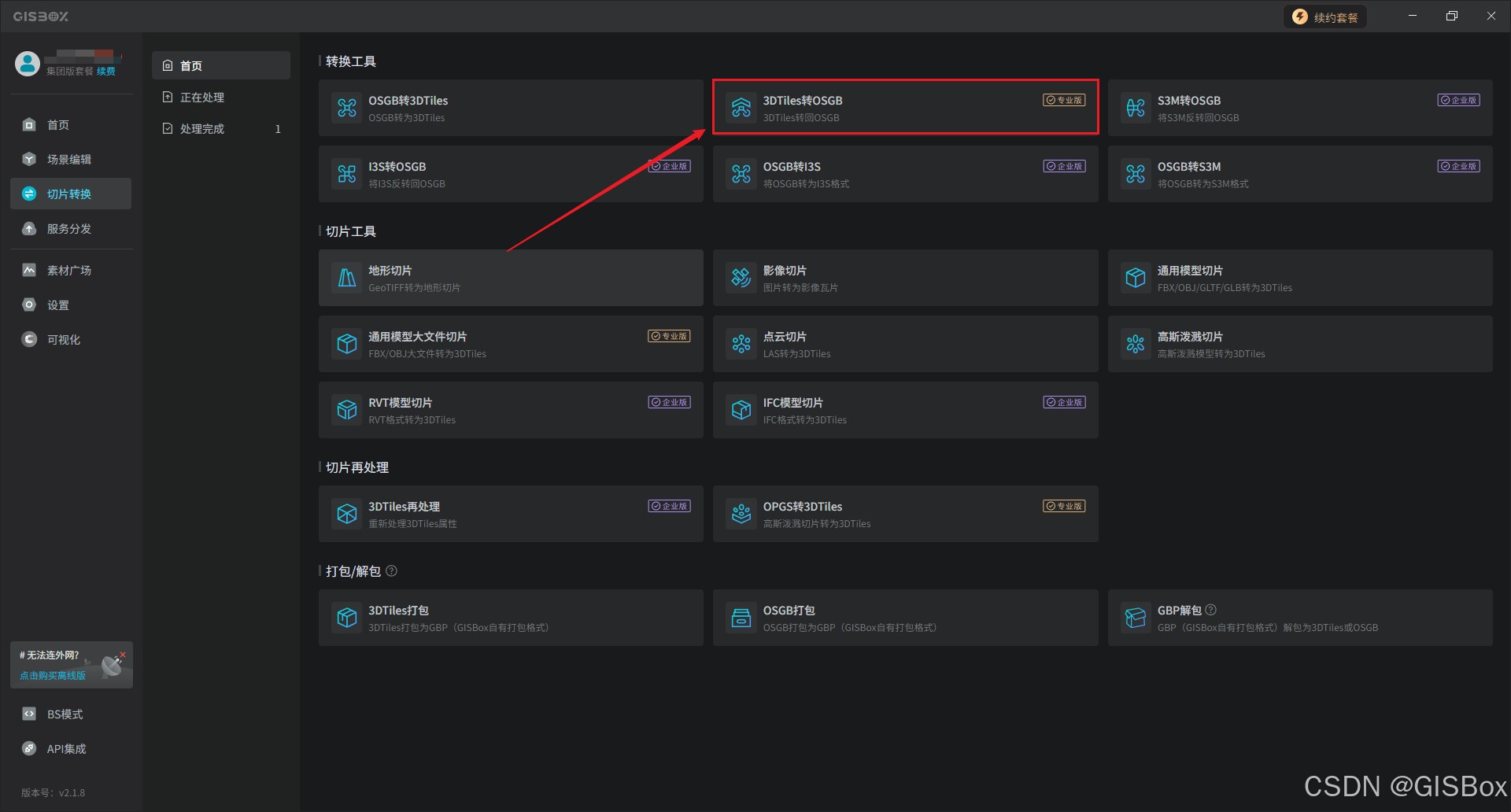Viewport: 1511px width, 812px height.
Task: Click the 通用模型大文件切片 icon
Action: coord(347,344)
